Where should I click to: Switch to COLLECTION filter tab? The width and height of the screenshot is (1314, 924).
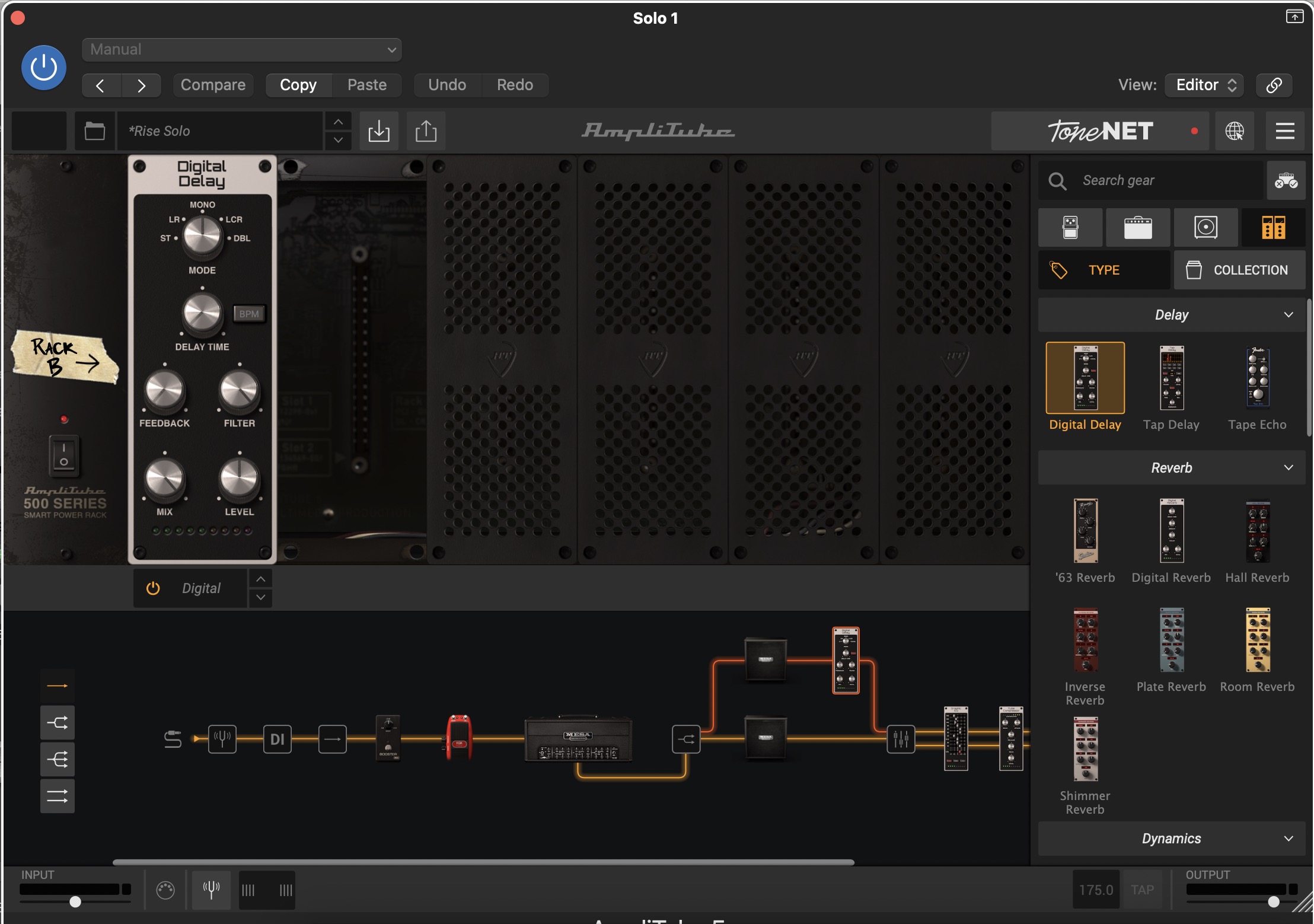1239,270
